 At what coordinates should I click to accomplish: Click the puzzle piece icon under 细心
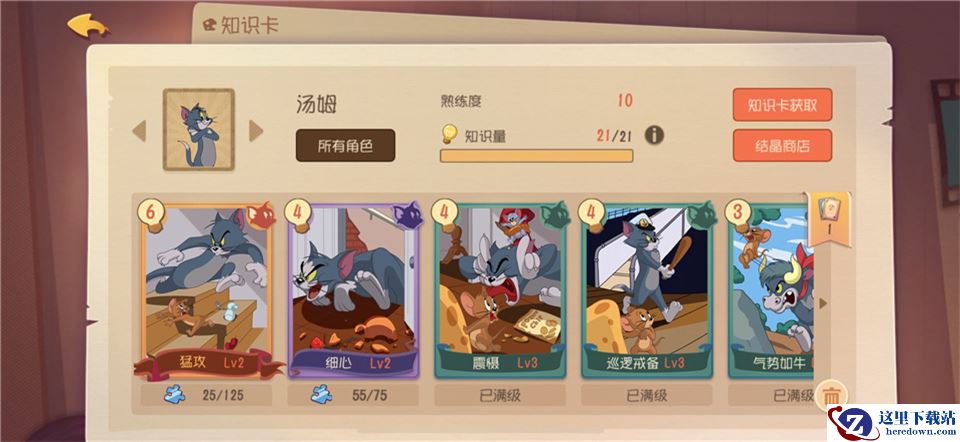point(321,395)
